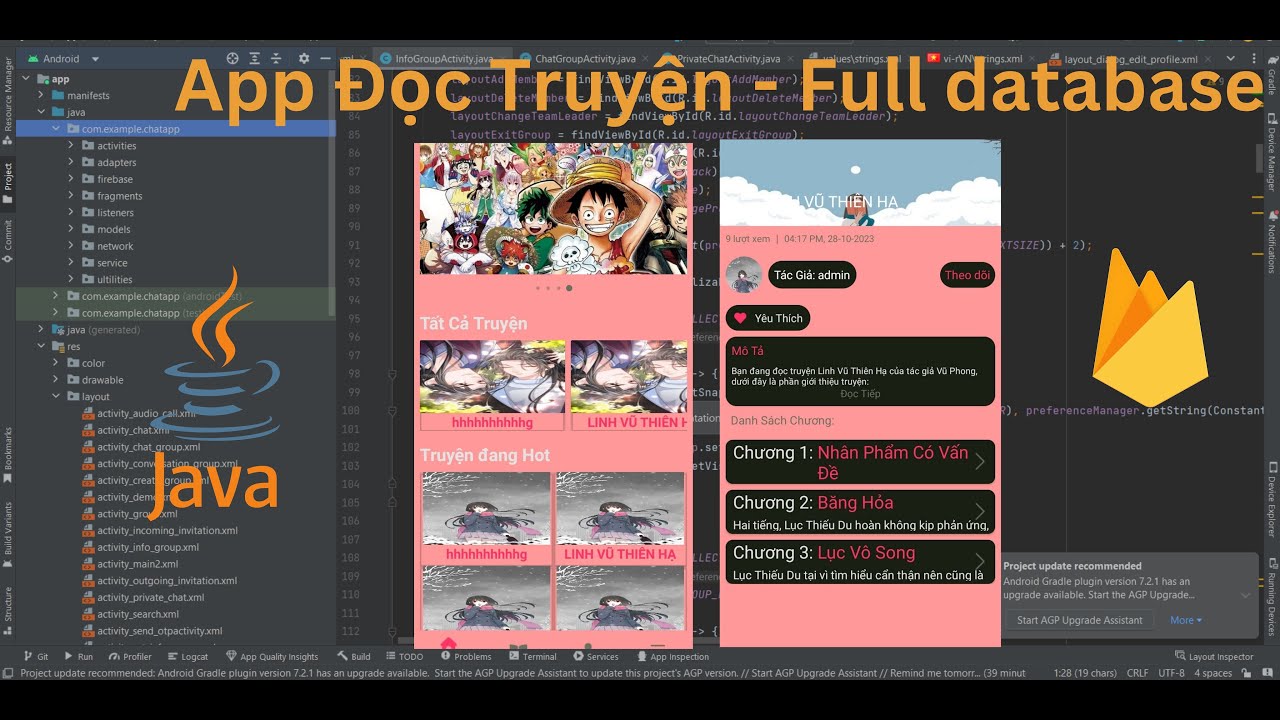1280x720 pixels.
Task: Open the App Inspection tool window
Action: tap(672, 657)
